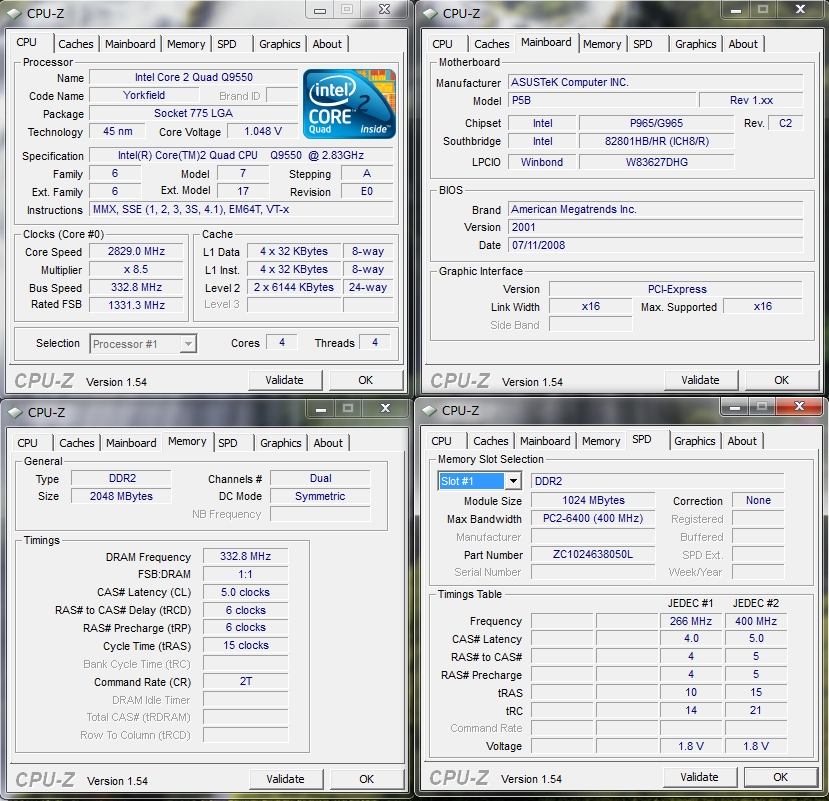Click OK in the Mainboard window

pyautogui.click(x=781, y=380)
